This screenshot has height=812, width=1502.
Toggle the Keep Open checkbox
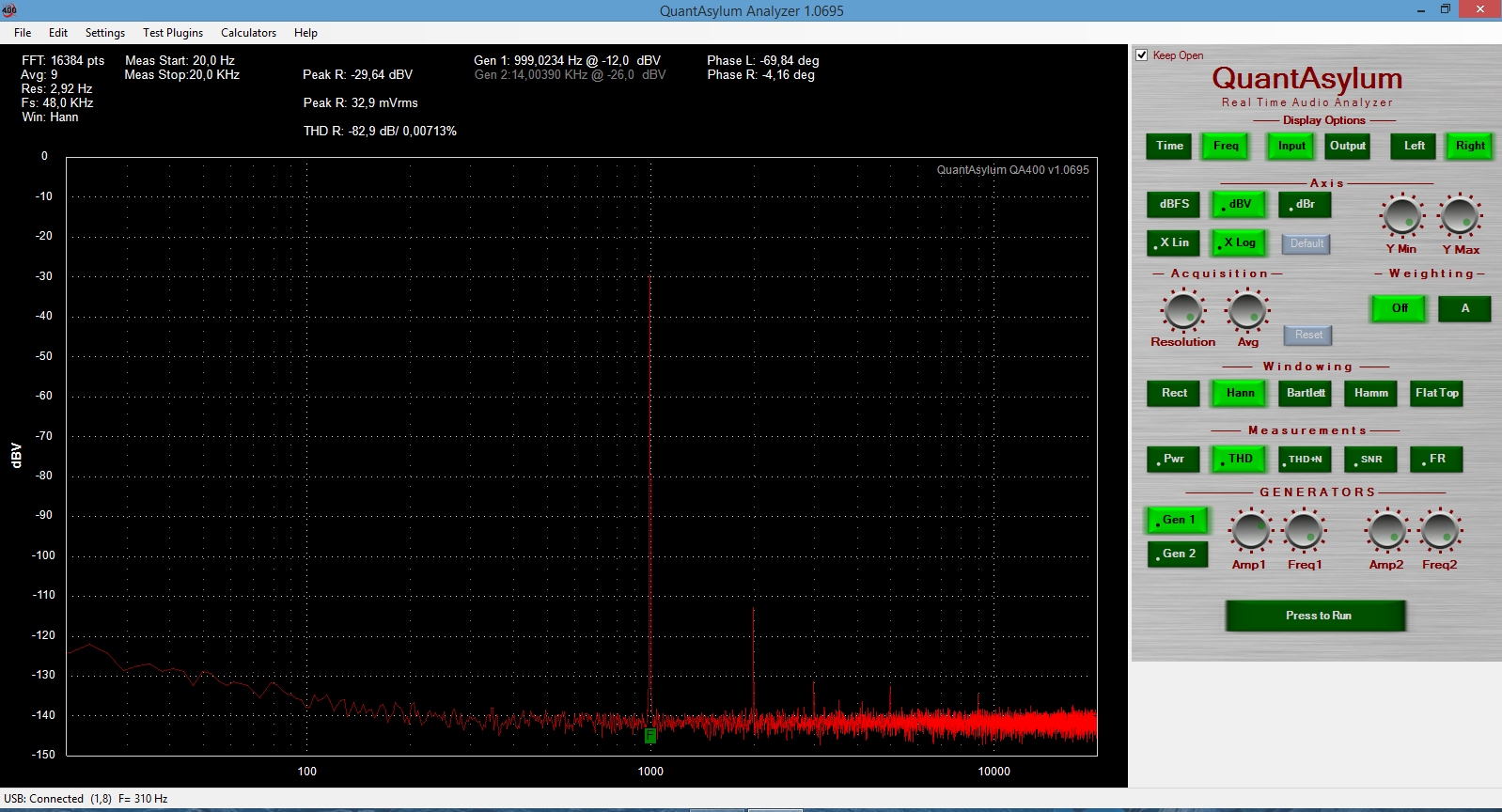(x=1142, y=55)
